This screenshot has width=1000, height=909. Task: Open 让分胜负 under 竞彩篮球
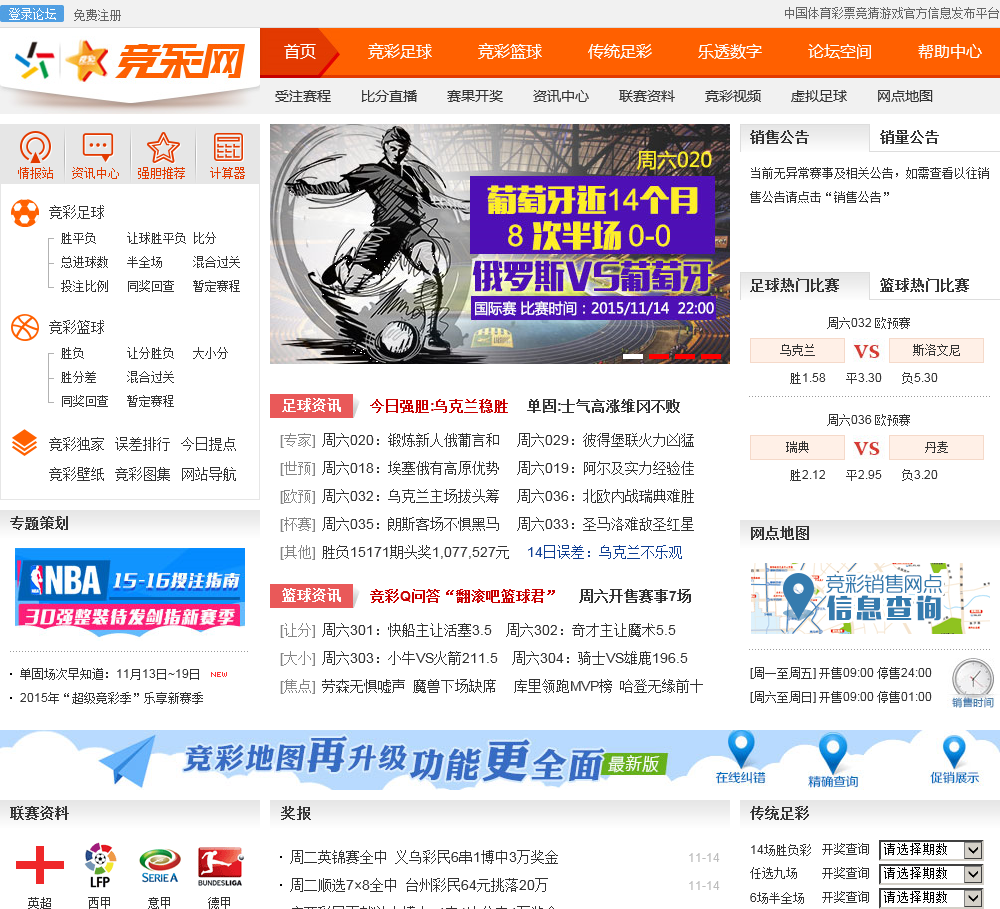click(x=151, y=353)
